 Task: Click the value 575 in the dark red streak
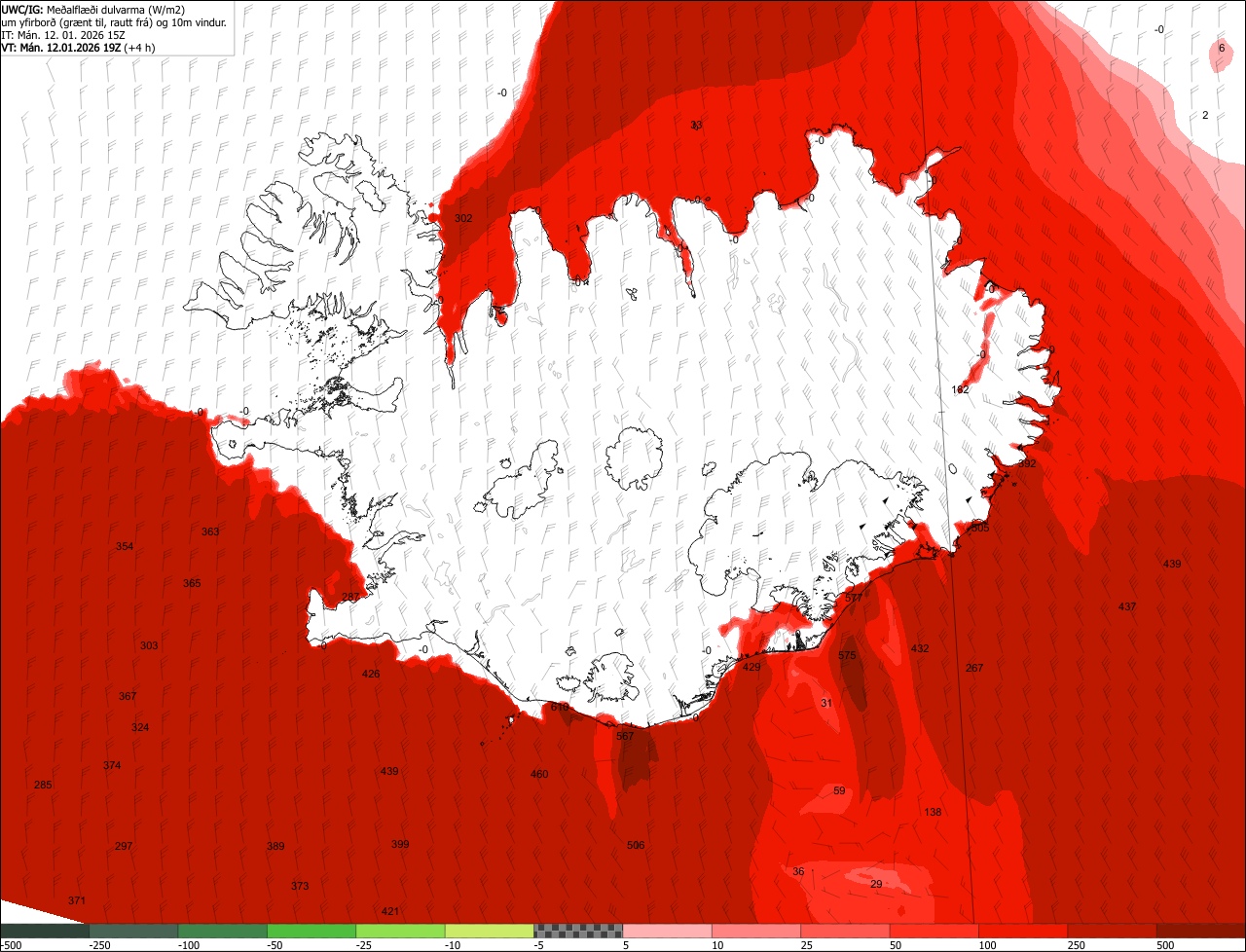click(847, 655)
